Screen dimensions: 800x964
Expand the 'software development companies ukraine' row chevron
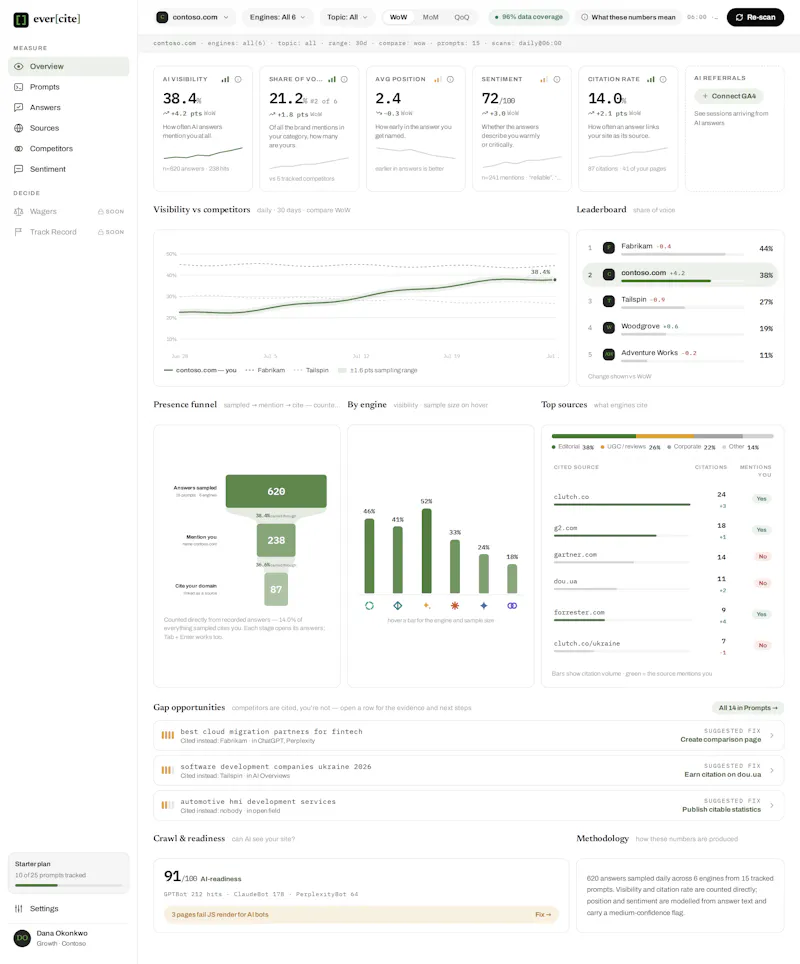point(772,770)
